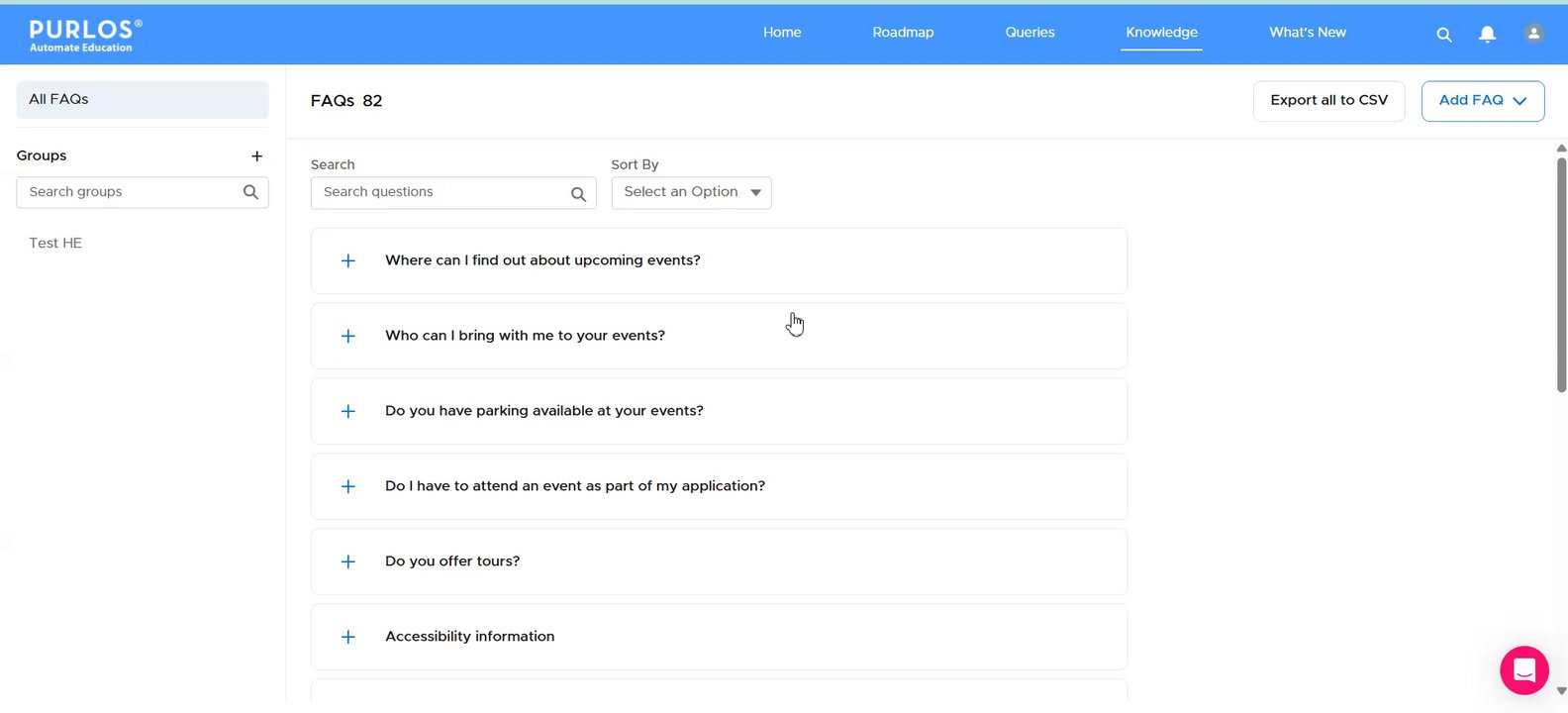Click the page vertical scrollbar
Screen dimensions: 1568x713
pos(1561,277)
